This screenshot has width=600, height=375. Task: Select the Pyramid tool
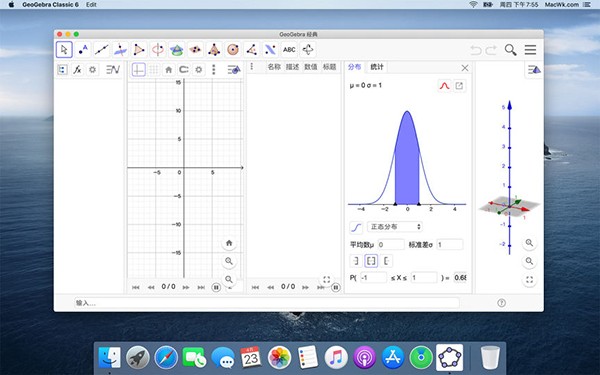tap(214, 50)
